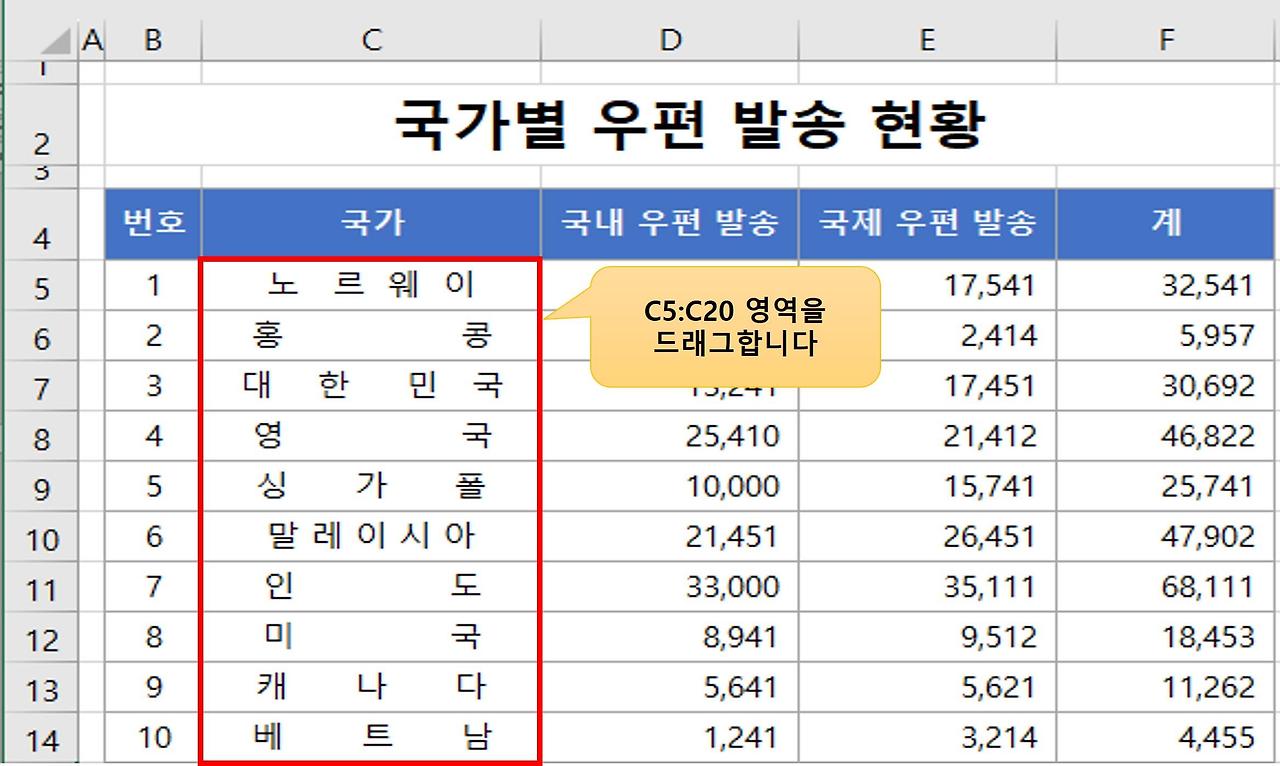Select column header C
Screen dimensions: 1280x766
pos(371,39)
